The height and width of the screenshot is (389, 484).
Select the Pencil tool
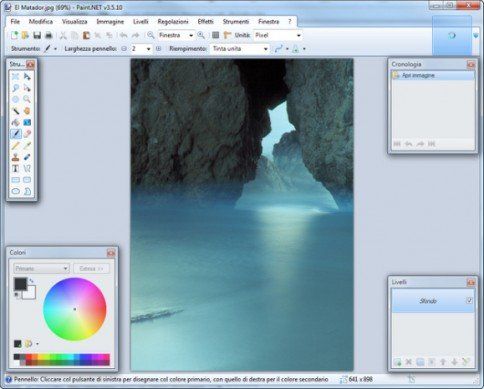point(15,146)
